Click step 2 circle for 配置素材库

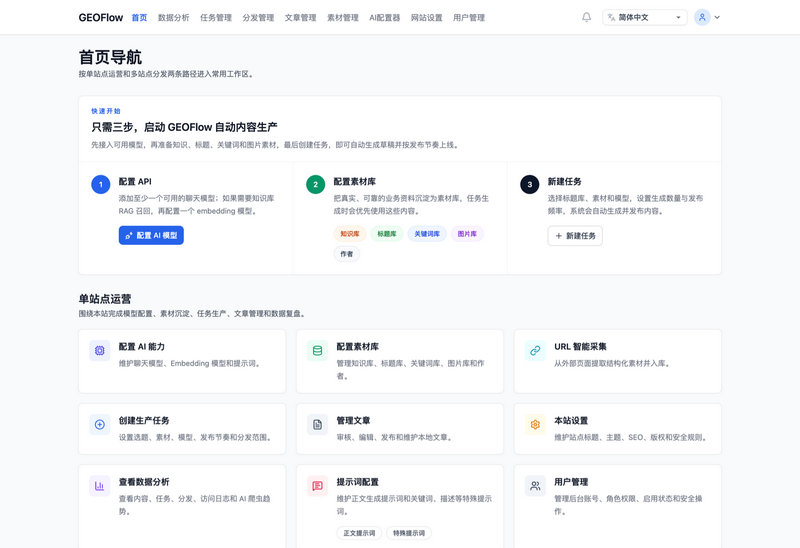[x=315, y=184]
